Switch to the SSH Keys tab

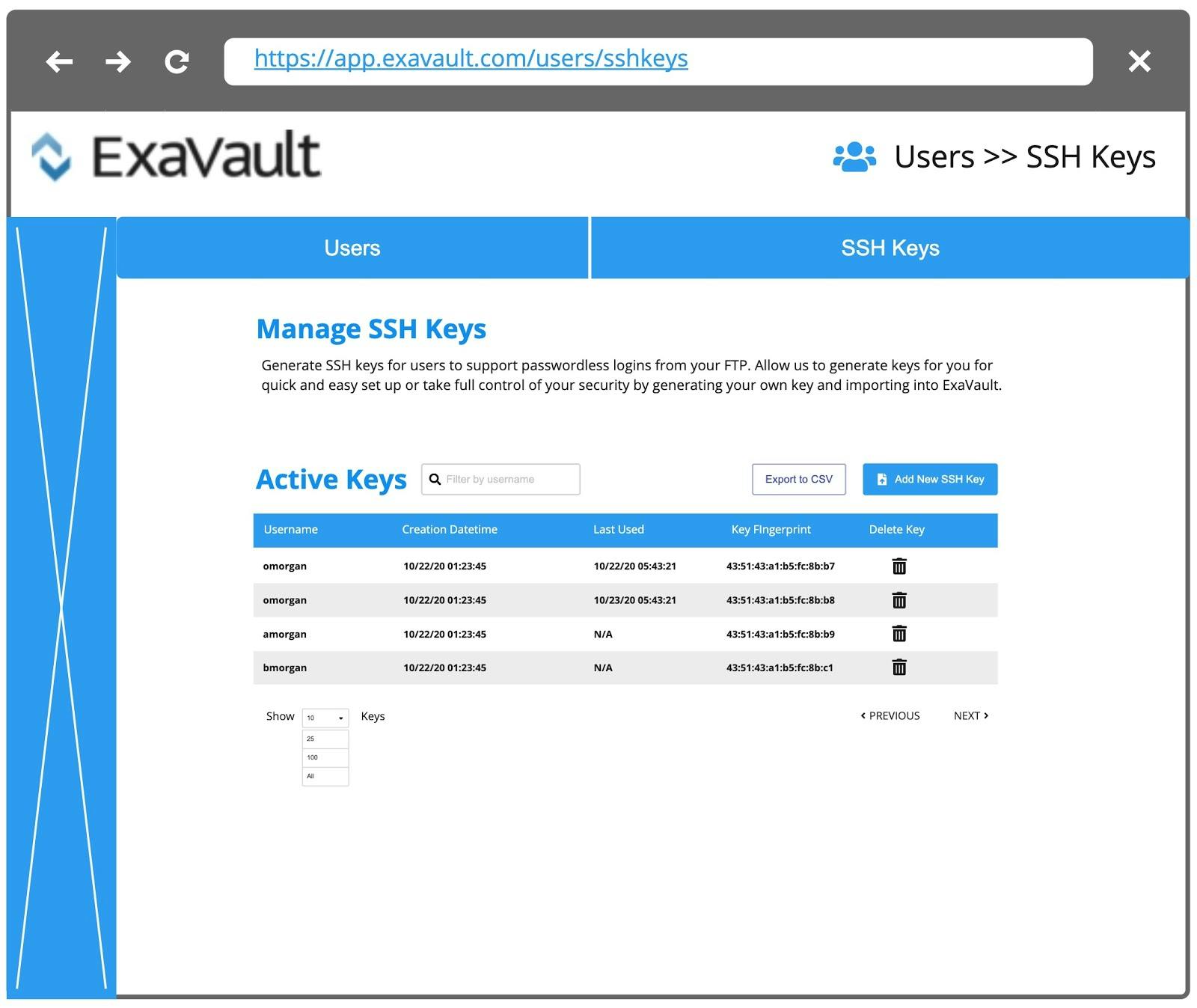[890, 248]
